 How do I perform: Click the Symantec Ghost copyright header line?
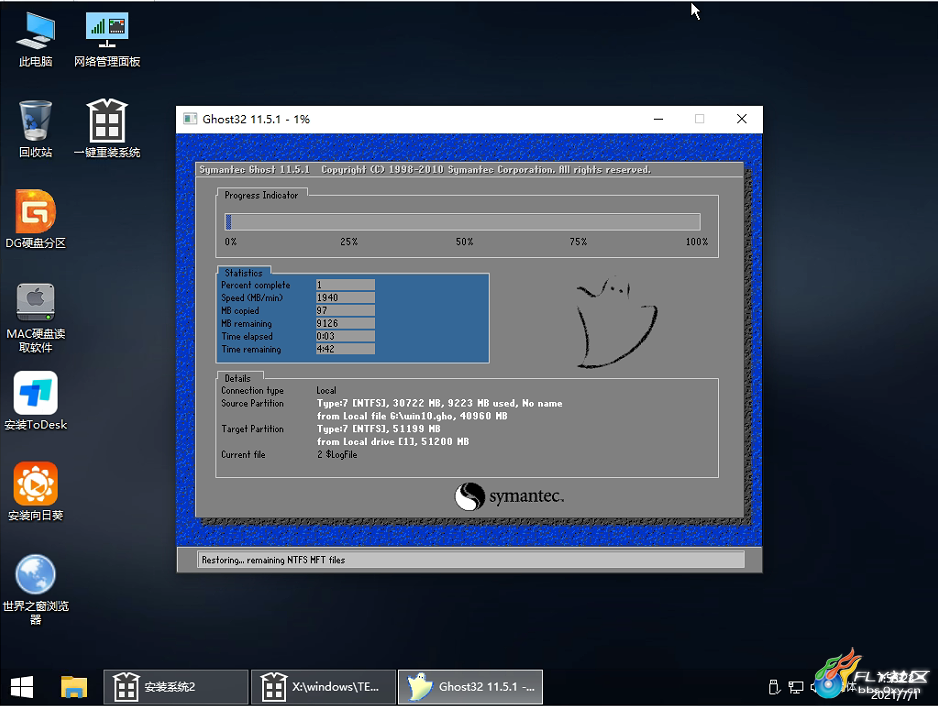[425, 170]
